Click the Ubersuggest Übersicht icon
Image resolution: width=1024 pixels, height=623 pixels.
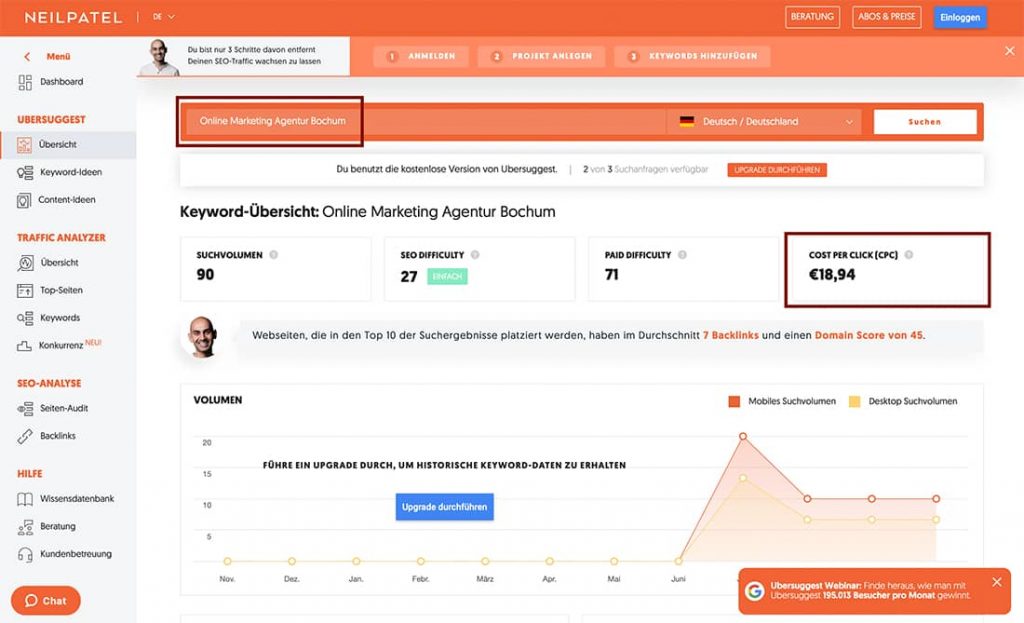(x=24, y=145)
